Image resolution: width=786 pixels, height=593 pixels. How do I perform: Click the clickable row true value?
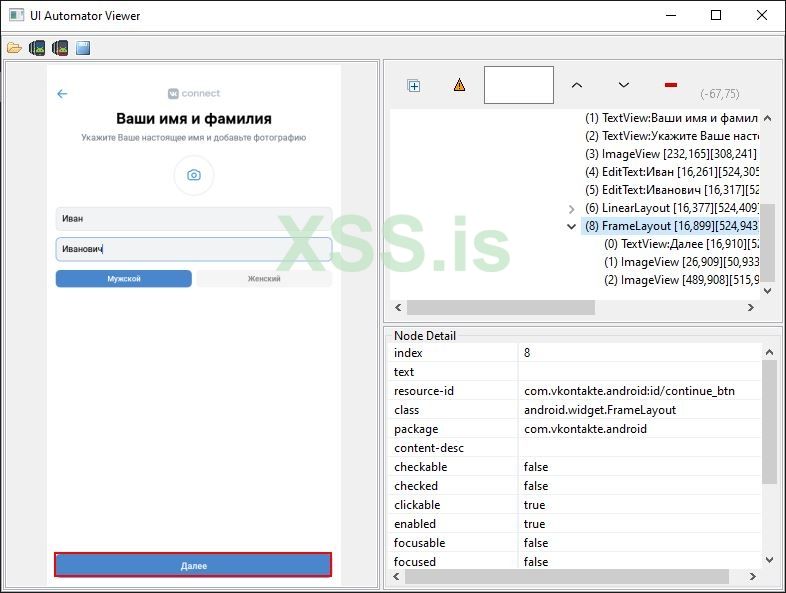tap(534, 505)
